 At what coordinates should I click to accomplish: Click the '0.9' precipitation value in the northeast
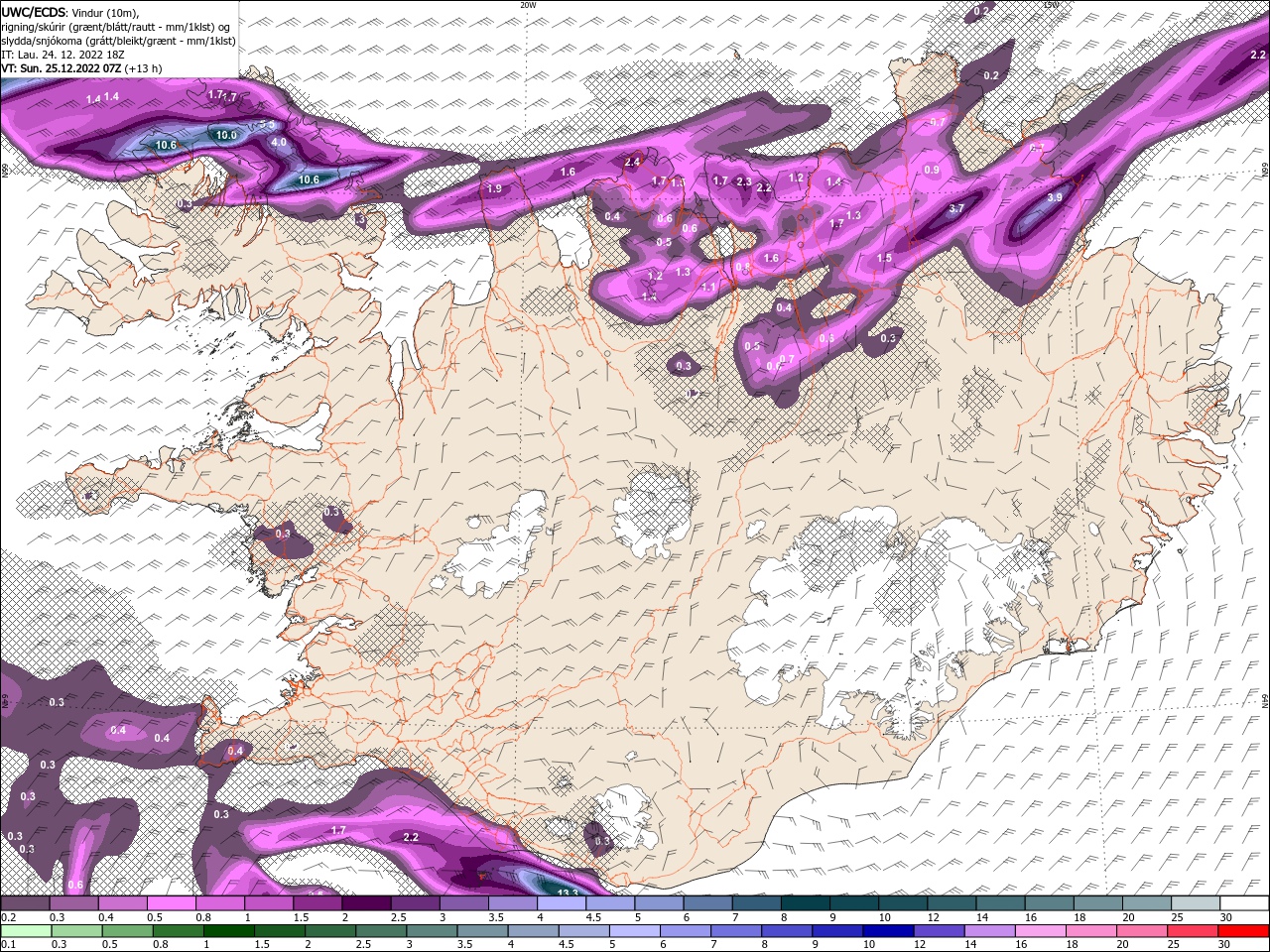pyautogui.click(x=932, y=170)
